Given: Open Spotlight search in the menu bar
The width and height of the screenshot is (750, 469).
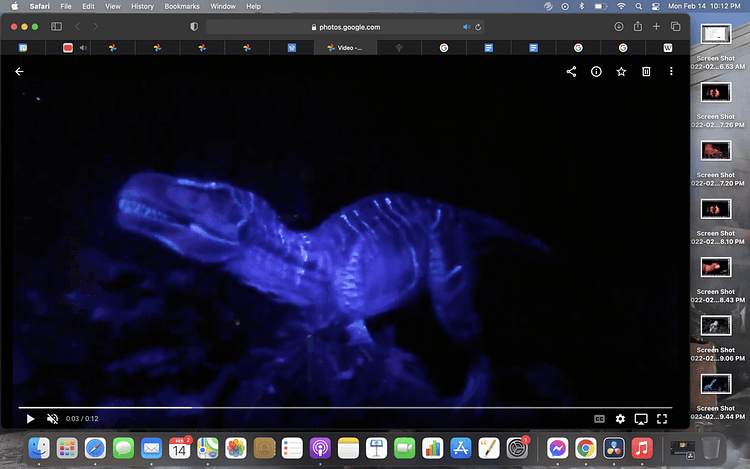Looking at the screenshot, I should click(x=639, y=6).
